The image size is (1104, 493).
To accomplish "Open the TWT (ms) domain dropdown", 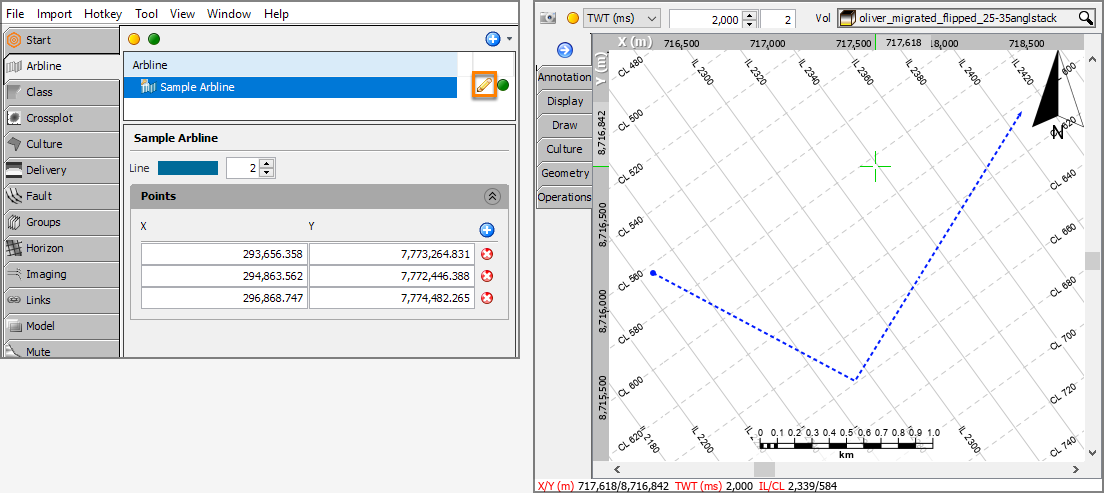I will (622, 19).
